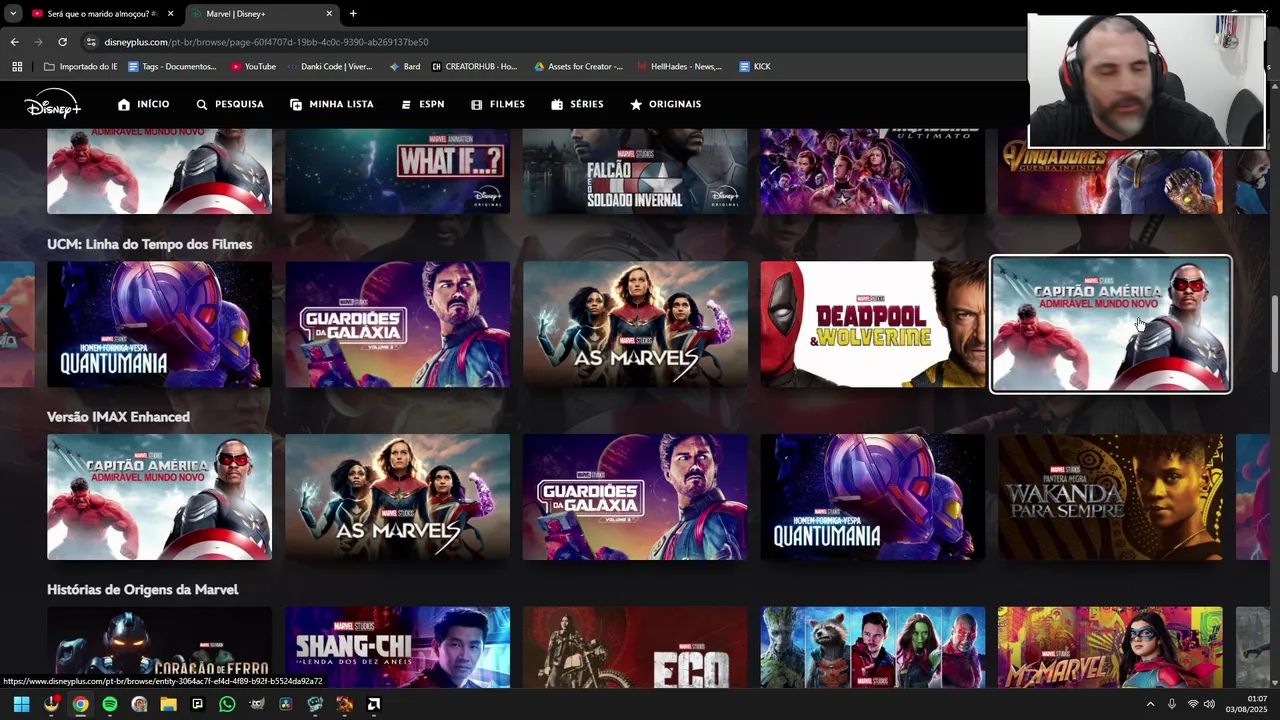Open File Explorer from taskbar
The width and height of the screenshot is (1280, 720).
(168, 704)
